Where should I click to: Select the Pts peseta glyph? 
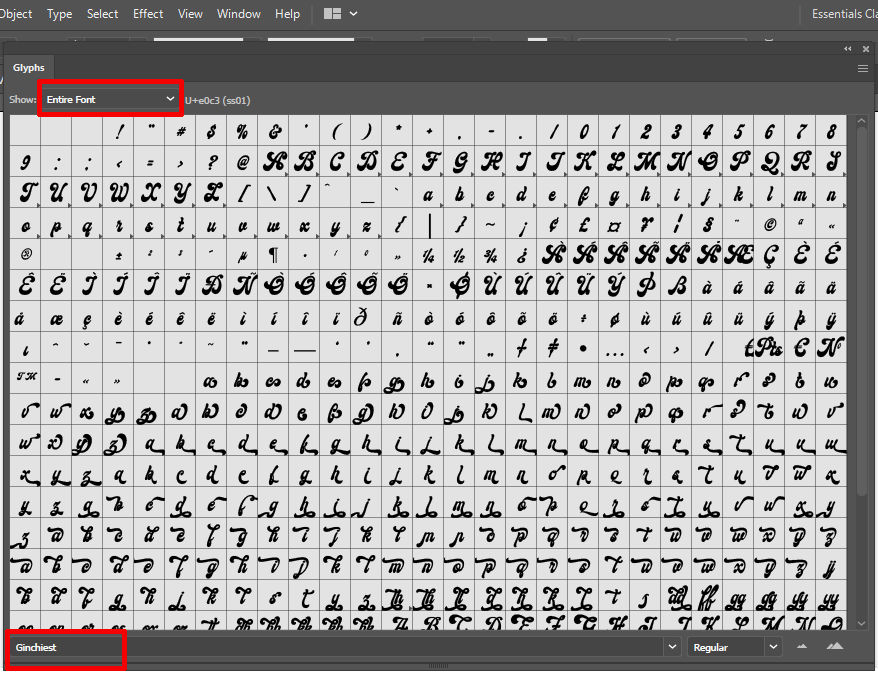point(769,348)
